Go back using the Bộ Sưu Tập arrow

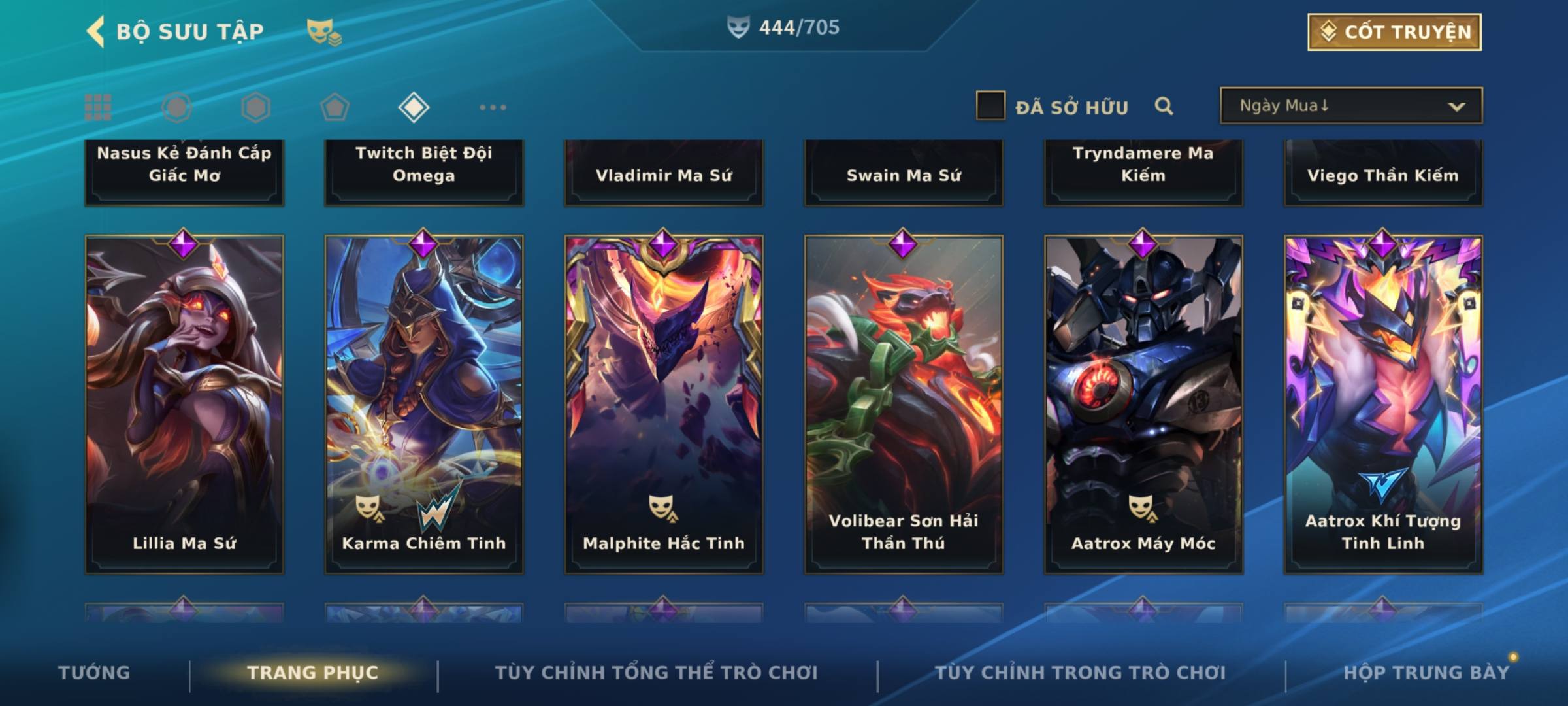(95, 31)
